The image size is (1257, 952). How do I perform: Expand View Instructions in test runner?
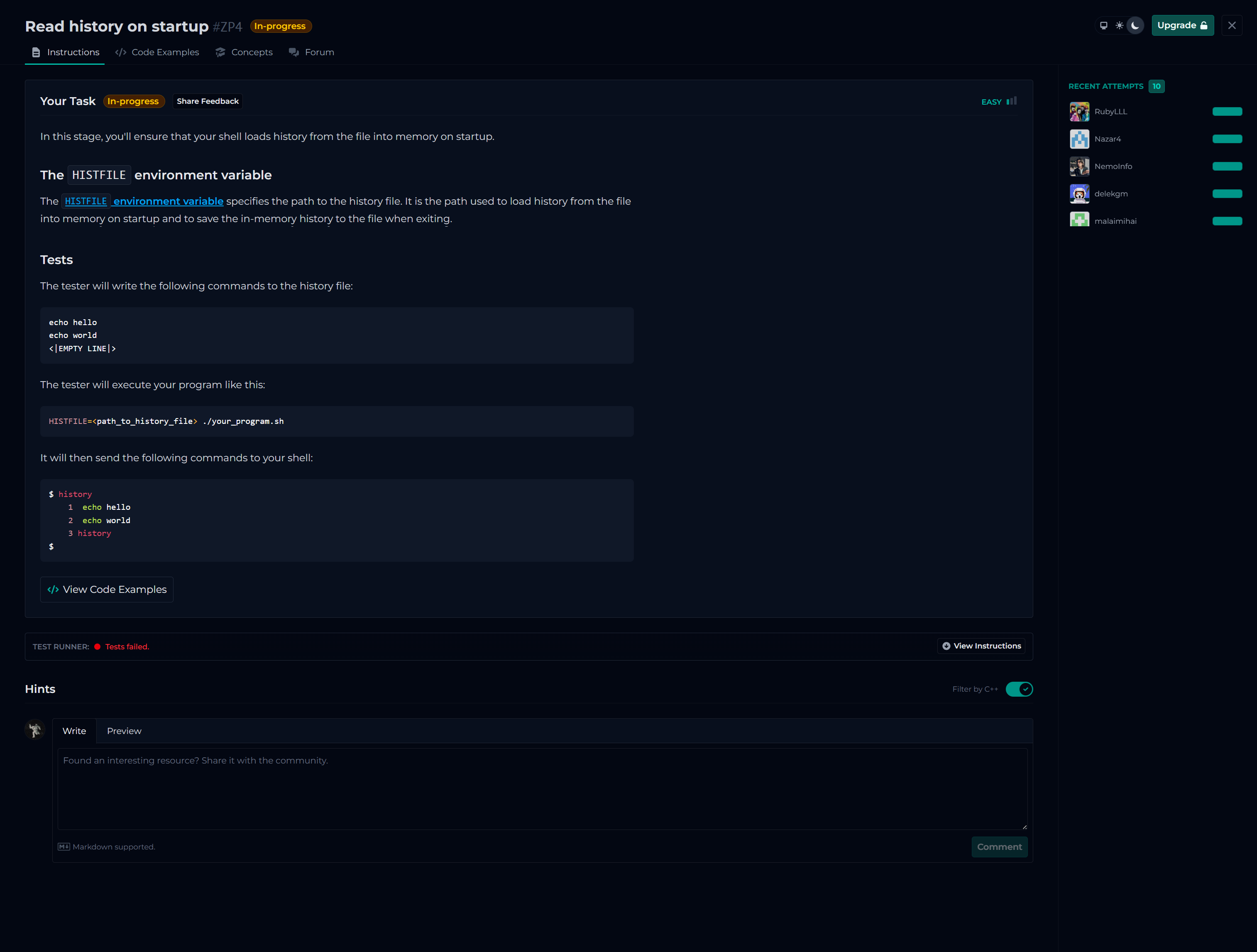981,646
